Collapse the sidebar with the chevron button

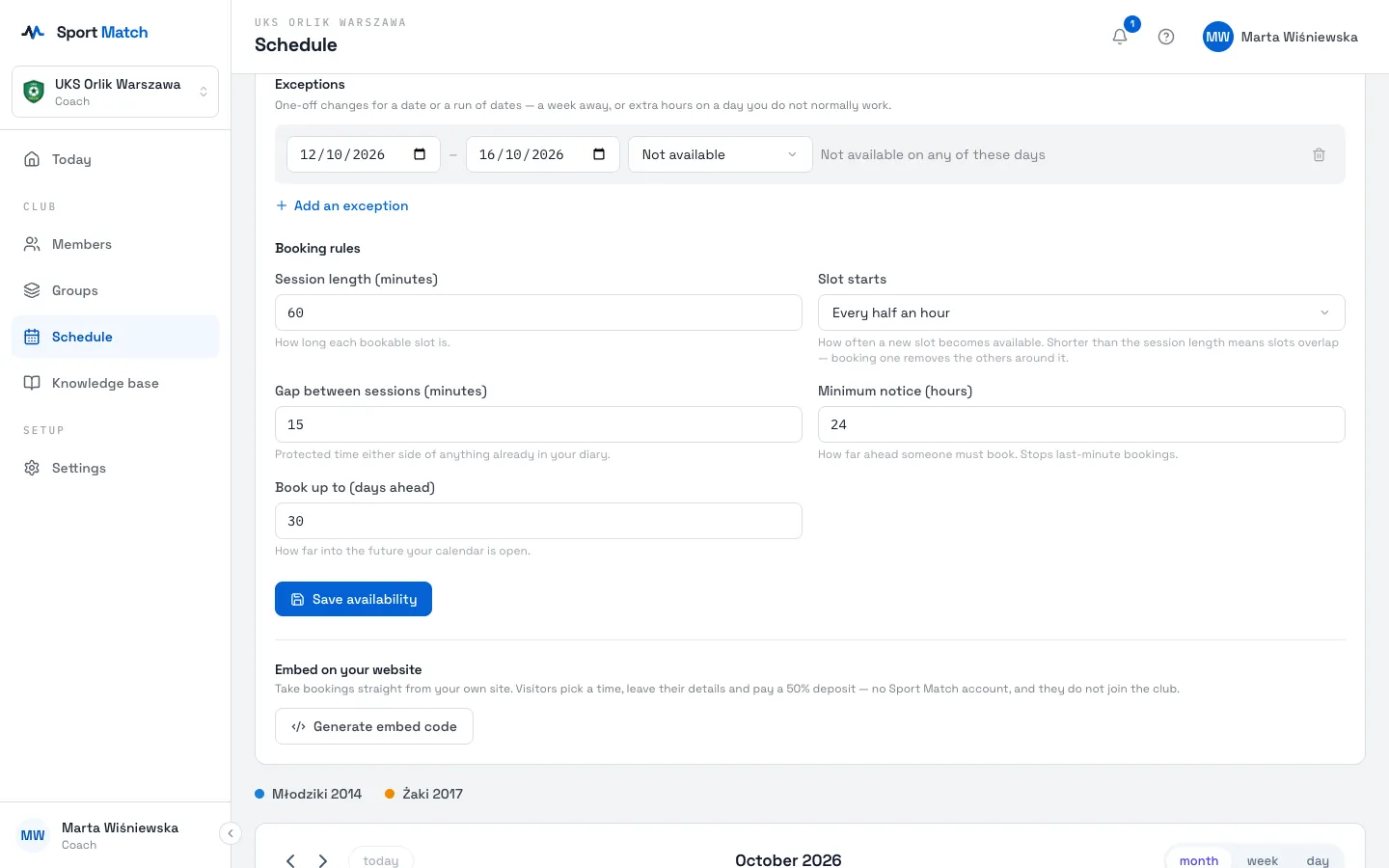[x=230, y=833]
